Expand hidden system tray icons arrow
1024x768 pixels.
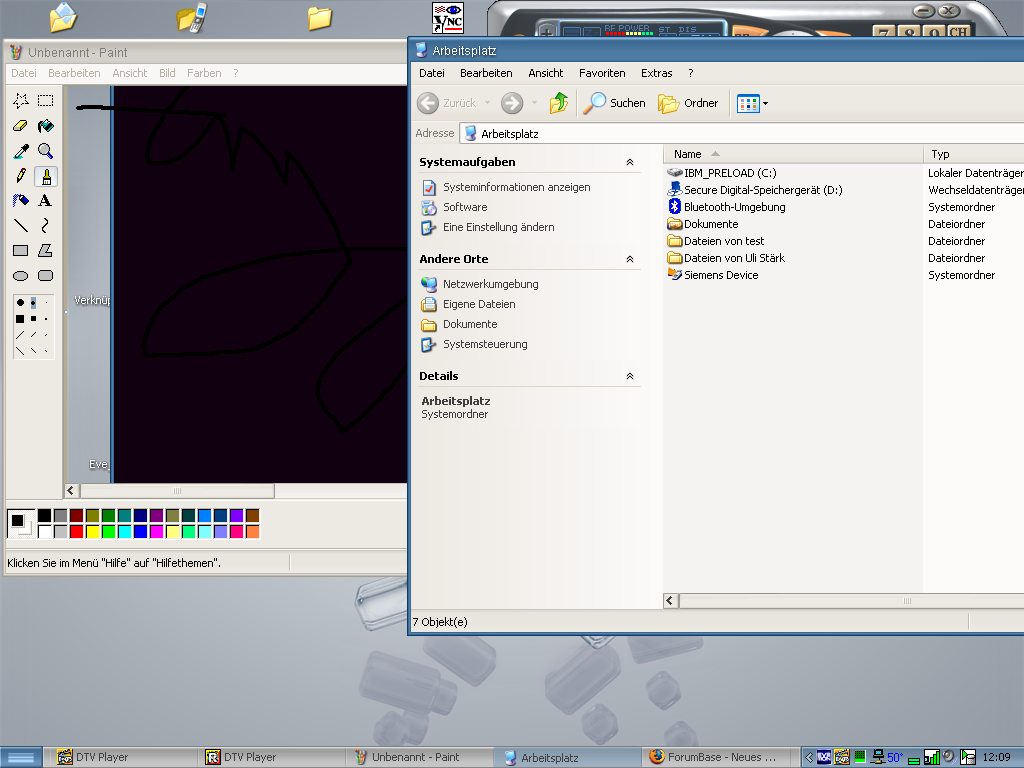point(809,758)
